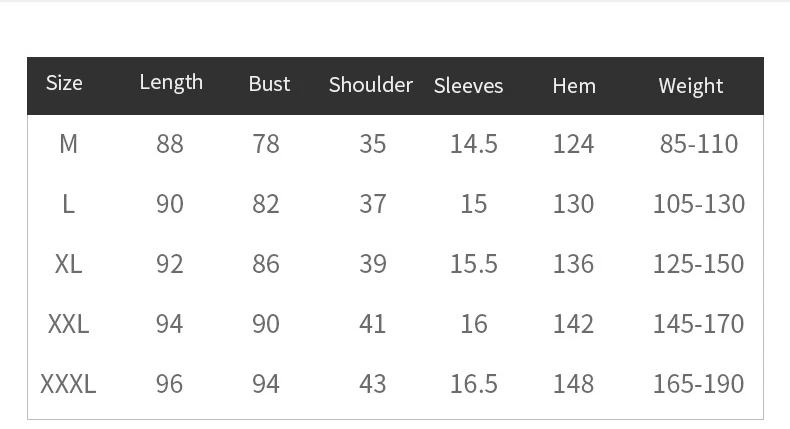Image resolution: width=790 pixels, height=429 pixels.
Task: Select the XXL size row label
Action: click(x=68, y=324)
